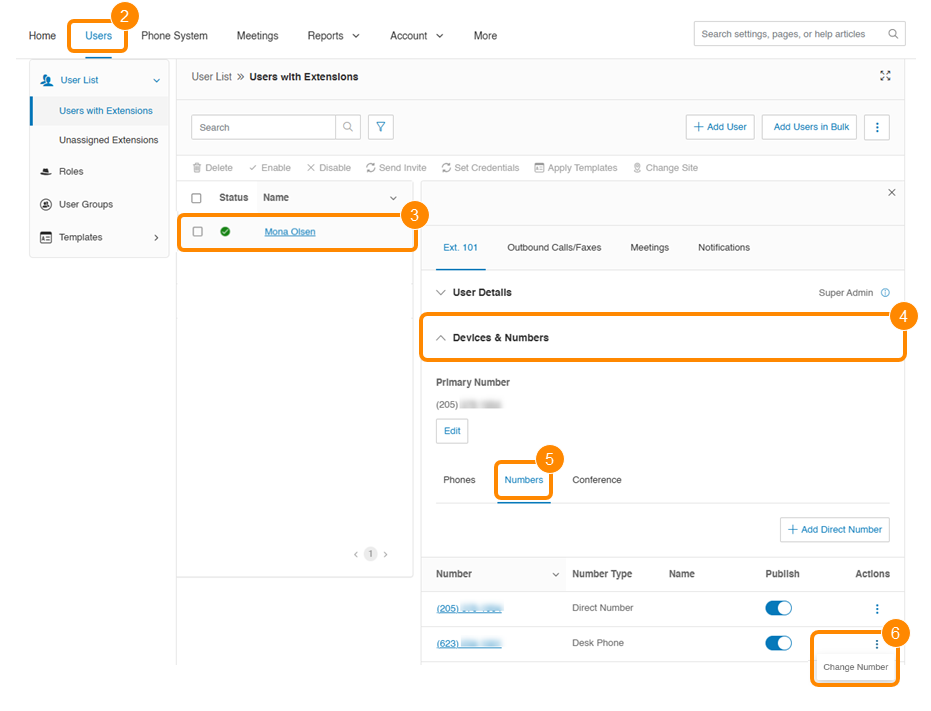The width and height of the screenshot is (931, 711).
Task: Open the Outbound Calls/Faxes tab
Action: tap(554, 248)
